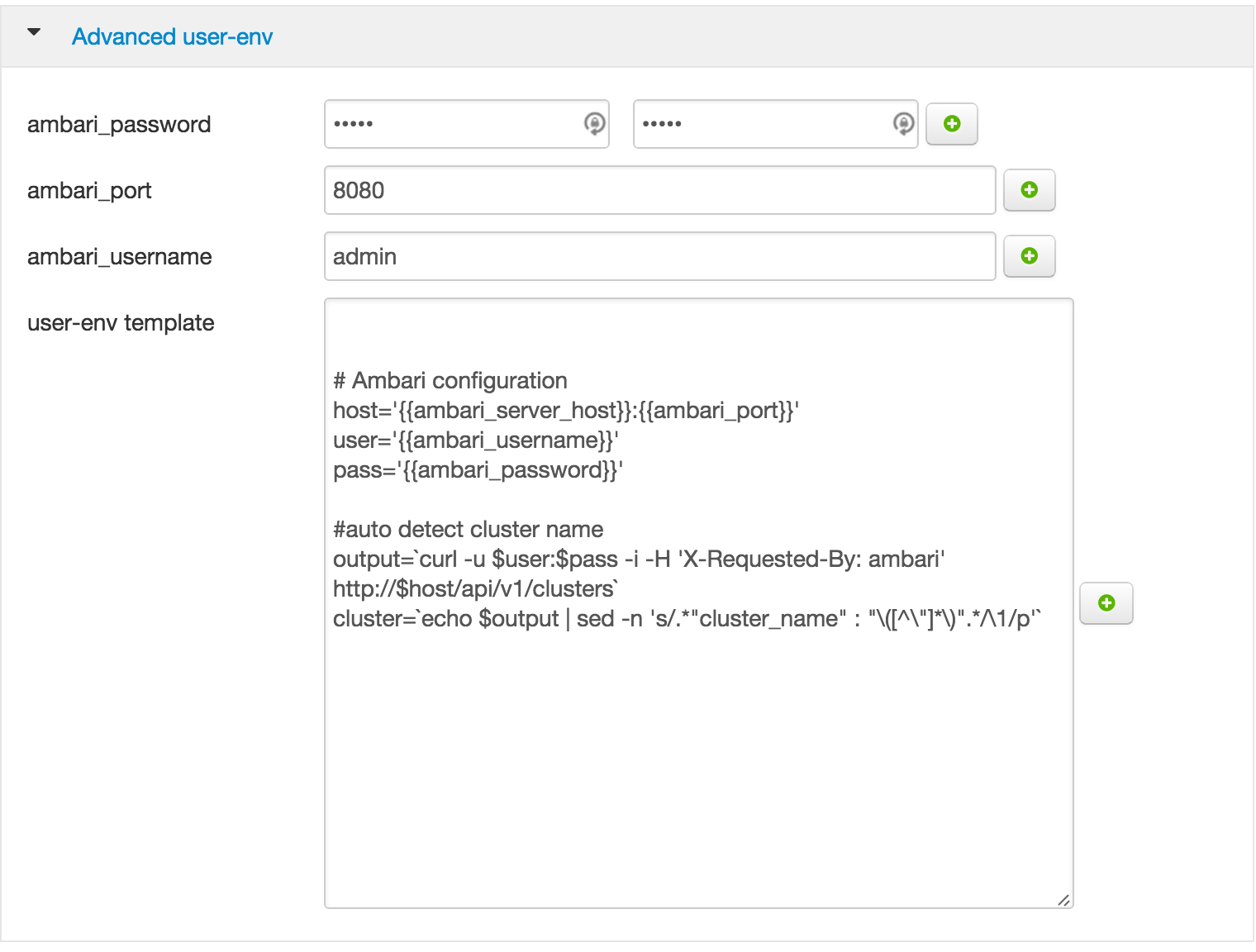Click the ambari_username label
This screenshot has width=1256, height=952.
pyautogui.click(x=120, y=257)
